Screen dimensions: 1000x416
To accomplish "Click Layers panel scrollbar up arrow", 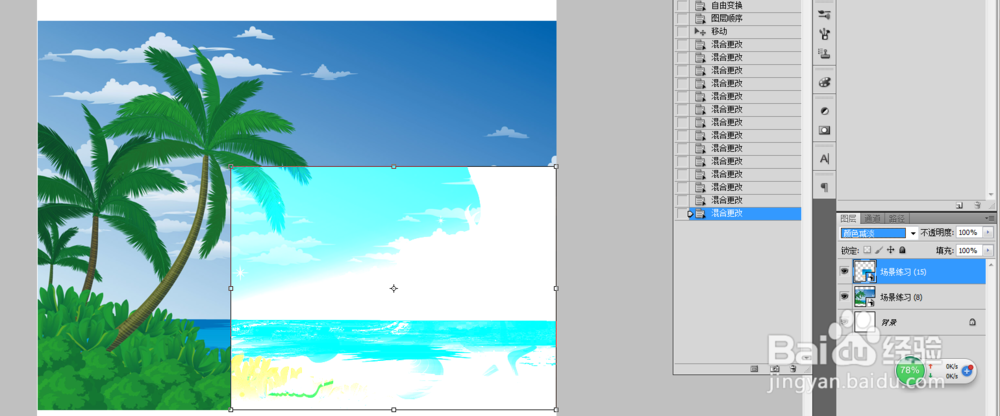I will tap(990, 264).
